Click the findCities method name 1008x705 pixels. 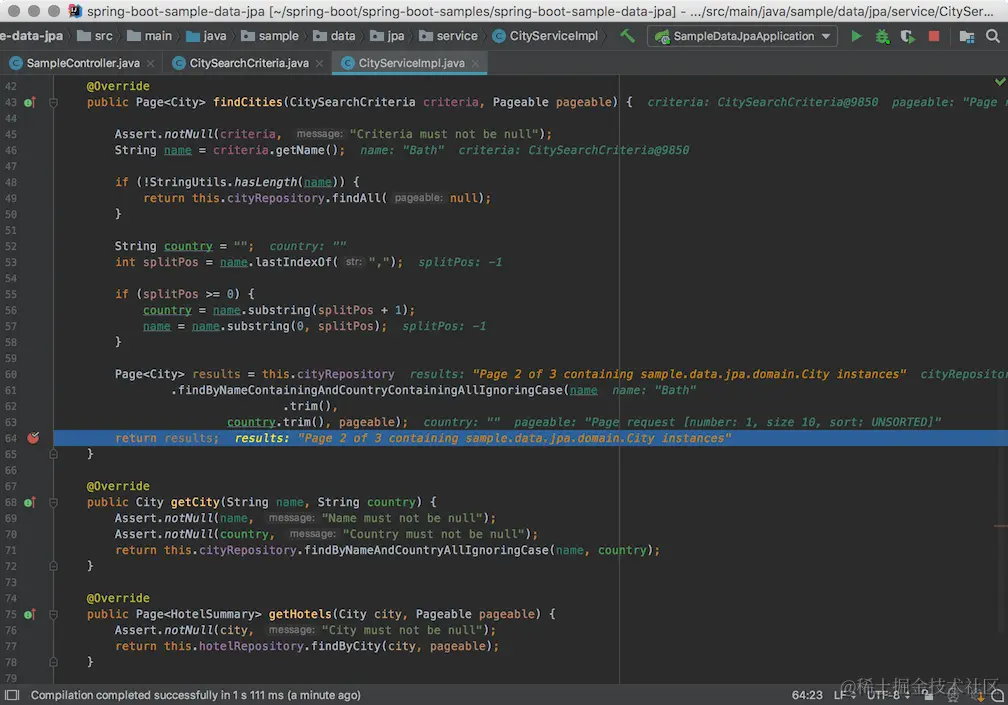248,102
